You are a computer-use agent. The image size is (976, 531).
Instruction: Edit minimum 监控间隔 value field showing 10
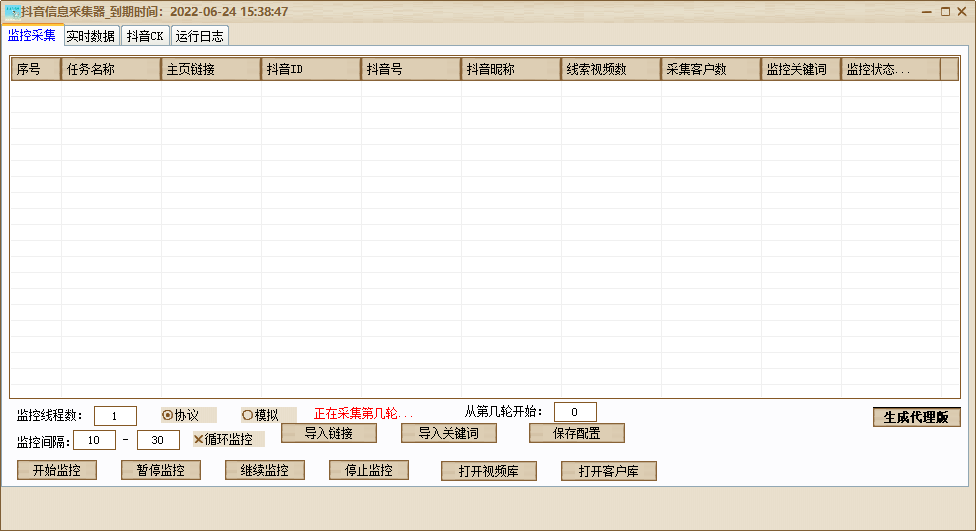[95, 440]
